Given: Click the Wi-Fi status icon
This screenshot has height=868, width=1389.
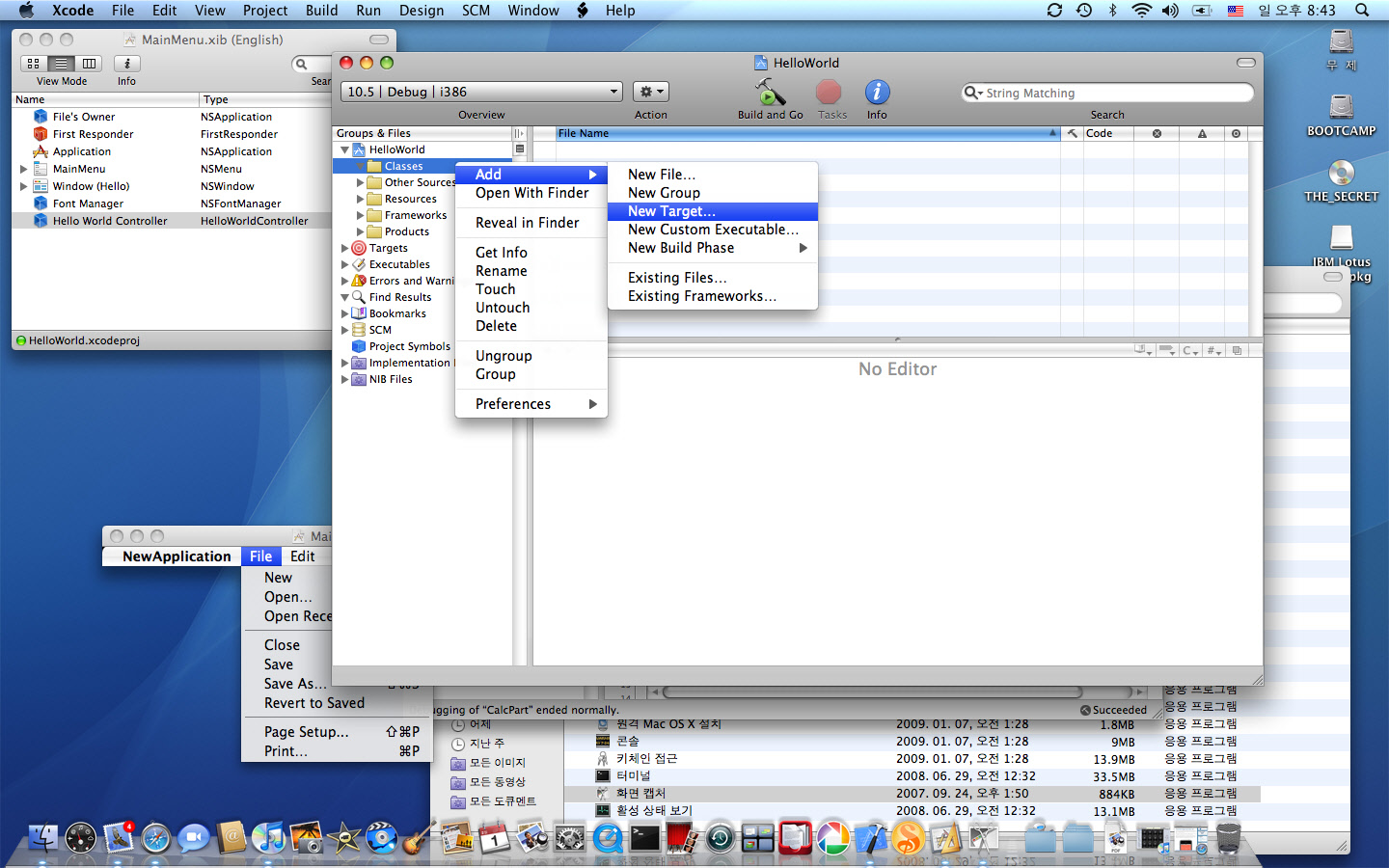Looking at the screenshot, I should coord(1141,11).
